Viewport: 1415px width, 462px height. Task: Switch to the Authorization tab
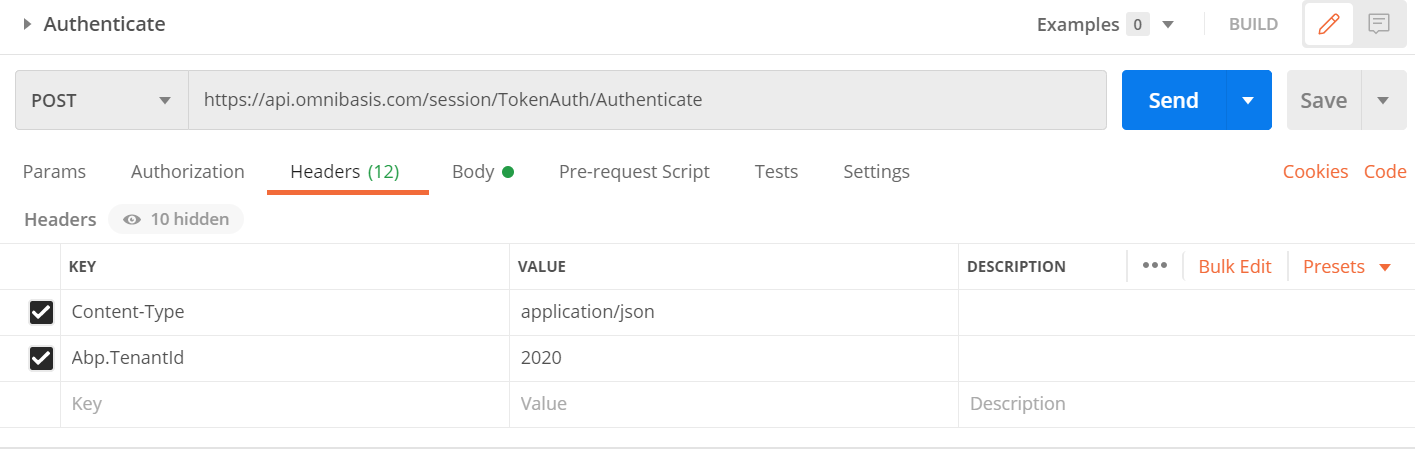(x=187, y=172)
